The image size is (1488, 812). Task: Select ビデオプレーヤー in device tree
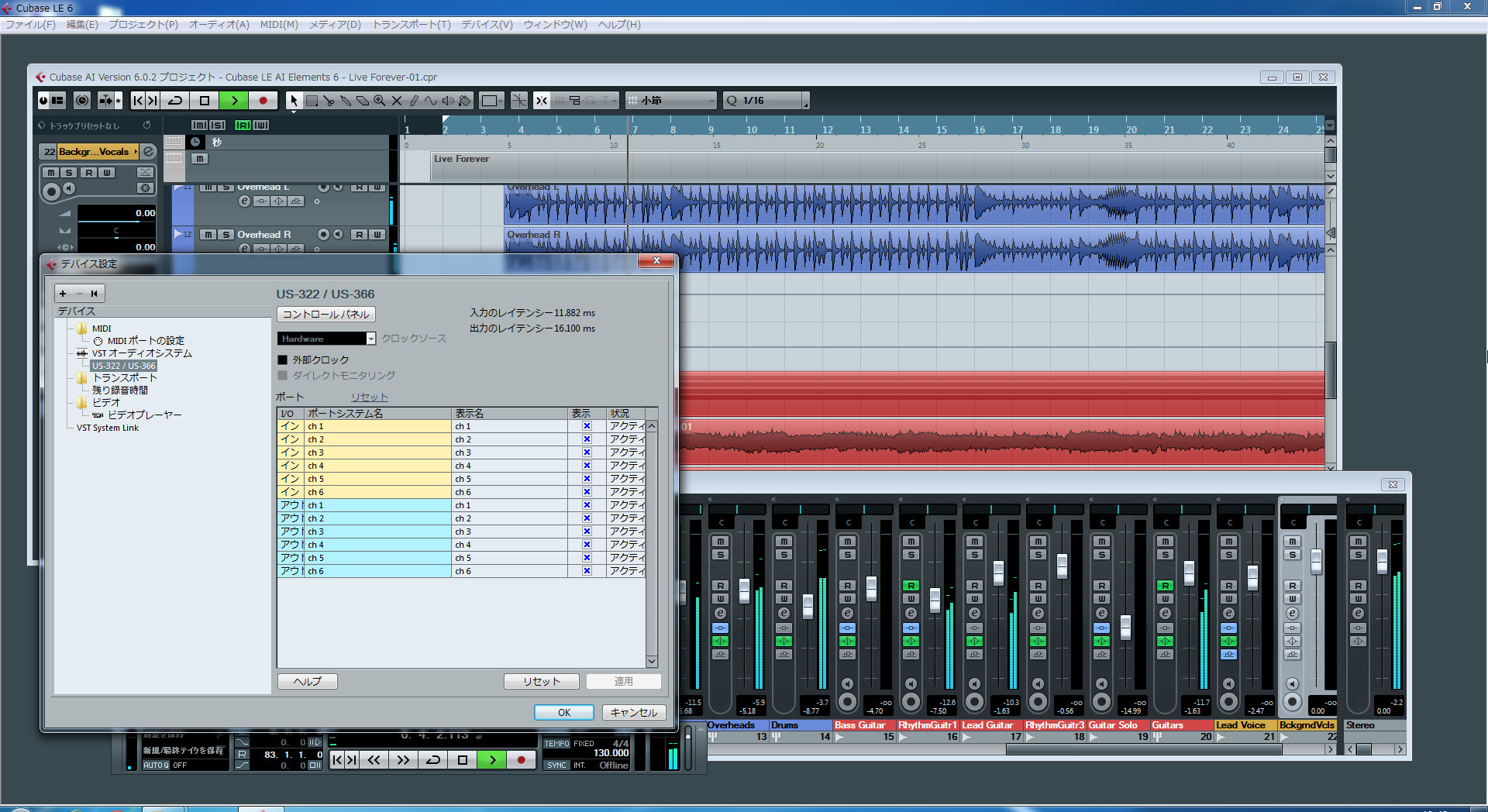[x=145, y=415]
